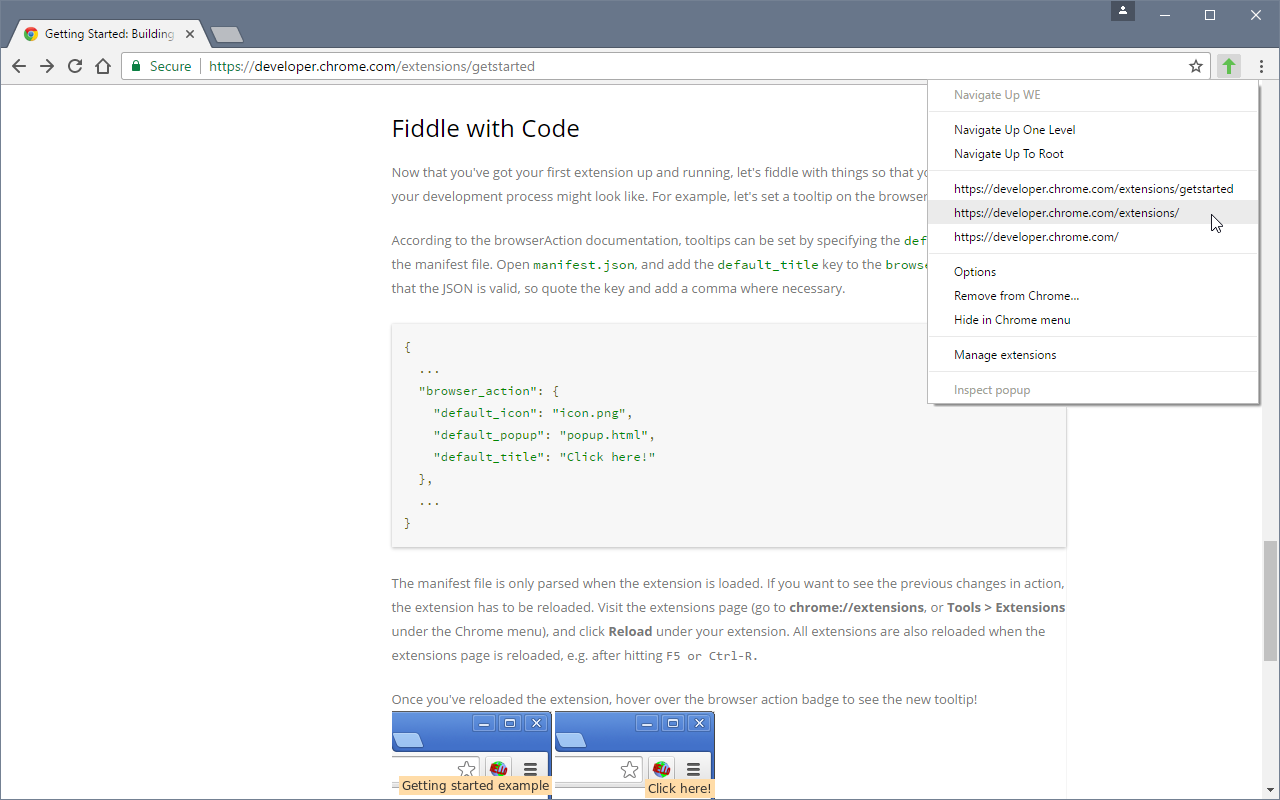Screen dimensions: 1280x800
Task: Bookmark this page with the star
Action: [1195, 66]
